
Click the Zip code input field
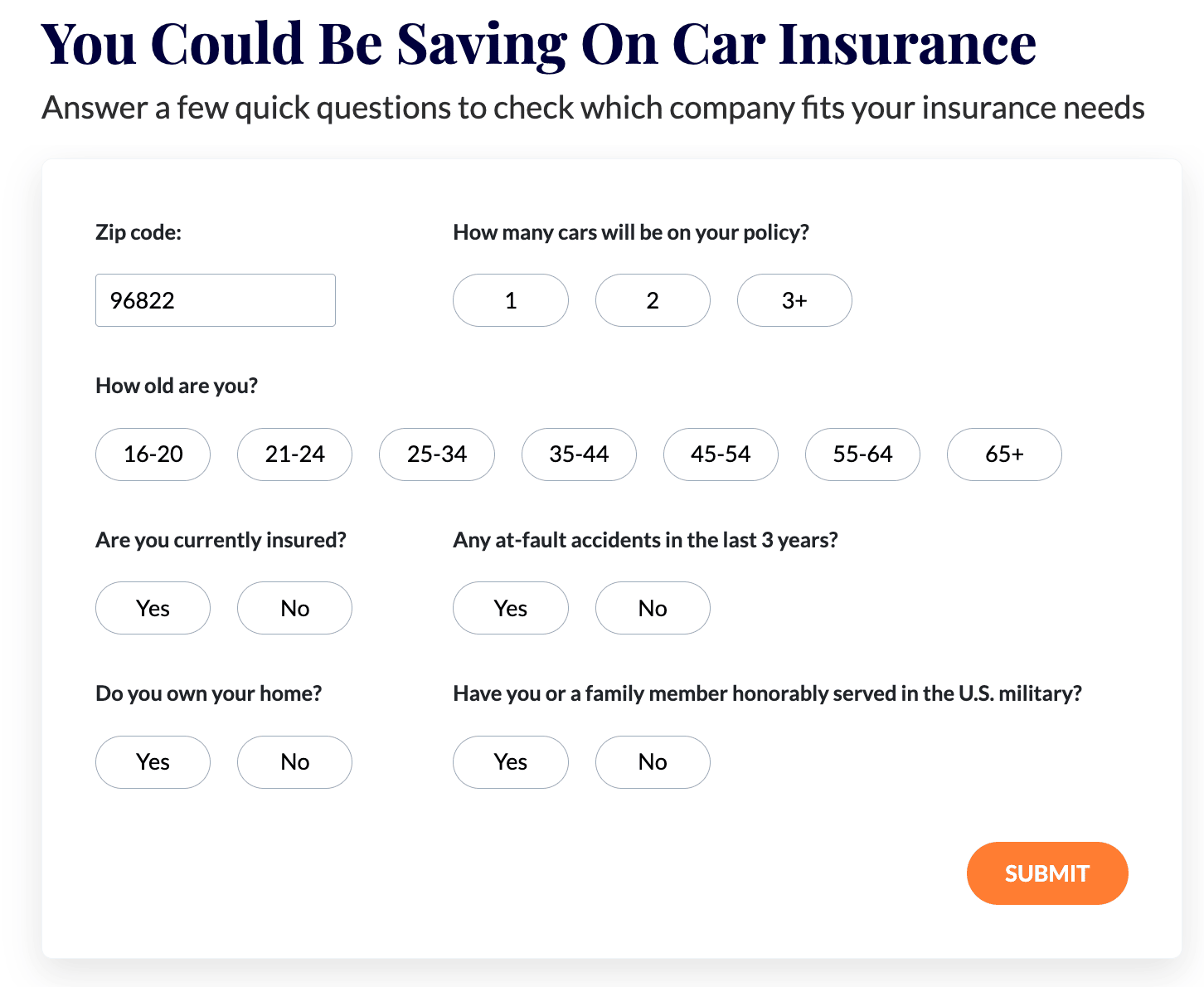[215, 300]
